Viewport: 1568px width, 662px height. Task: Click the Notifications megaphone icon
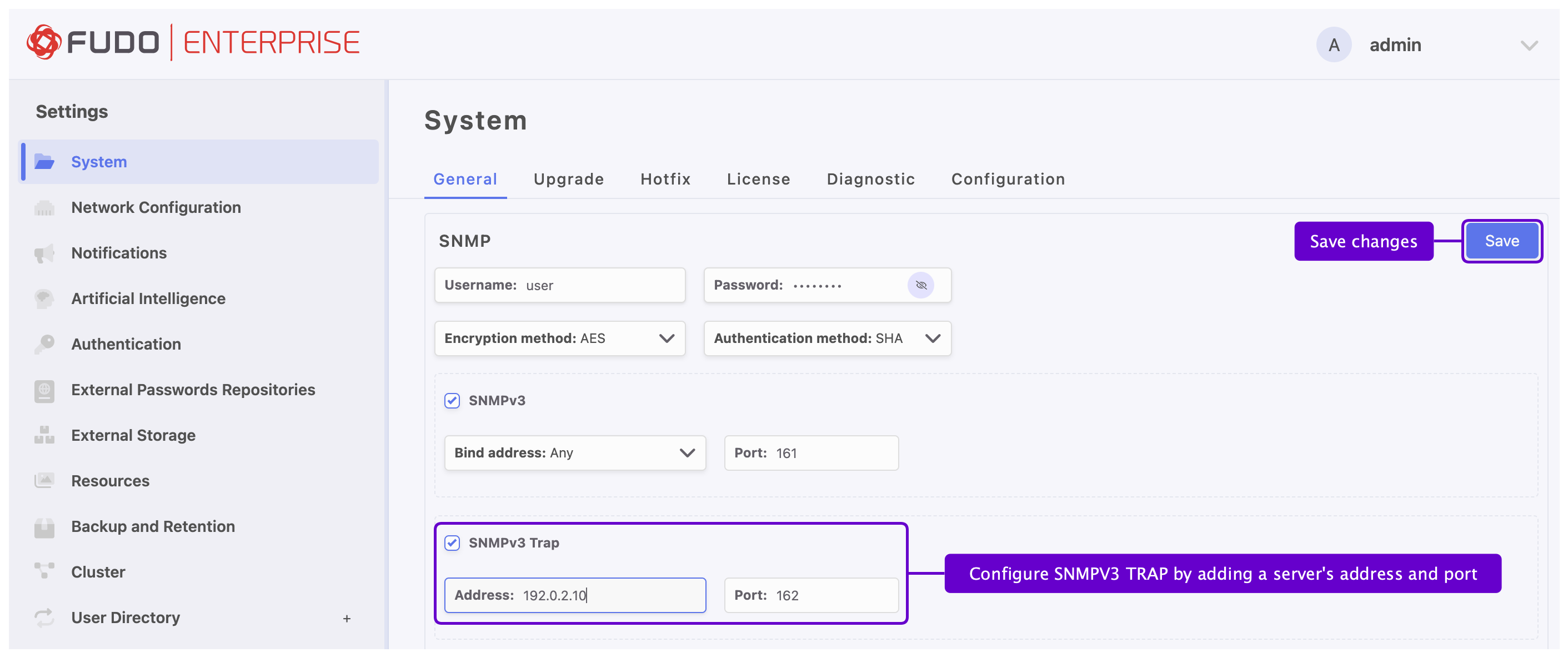[x=44, y=253]
